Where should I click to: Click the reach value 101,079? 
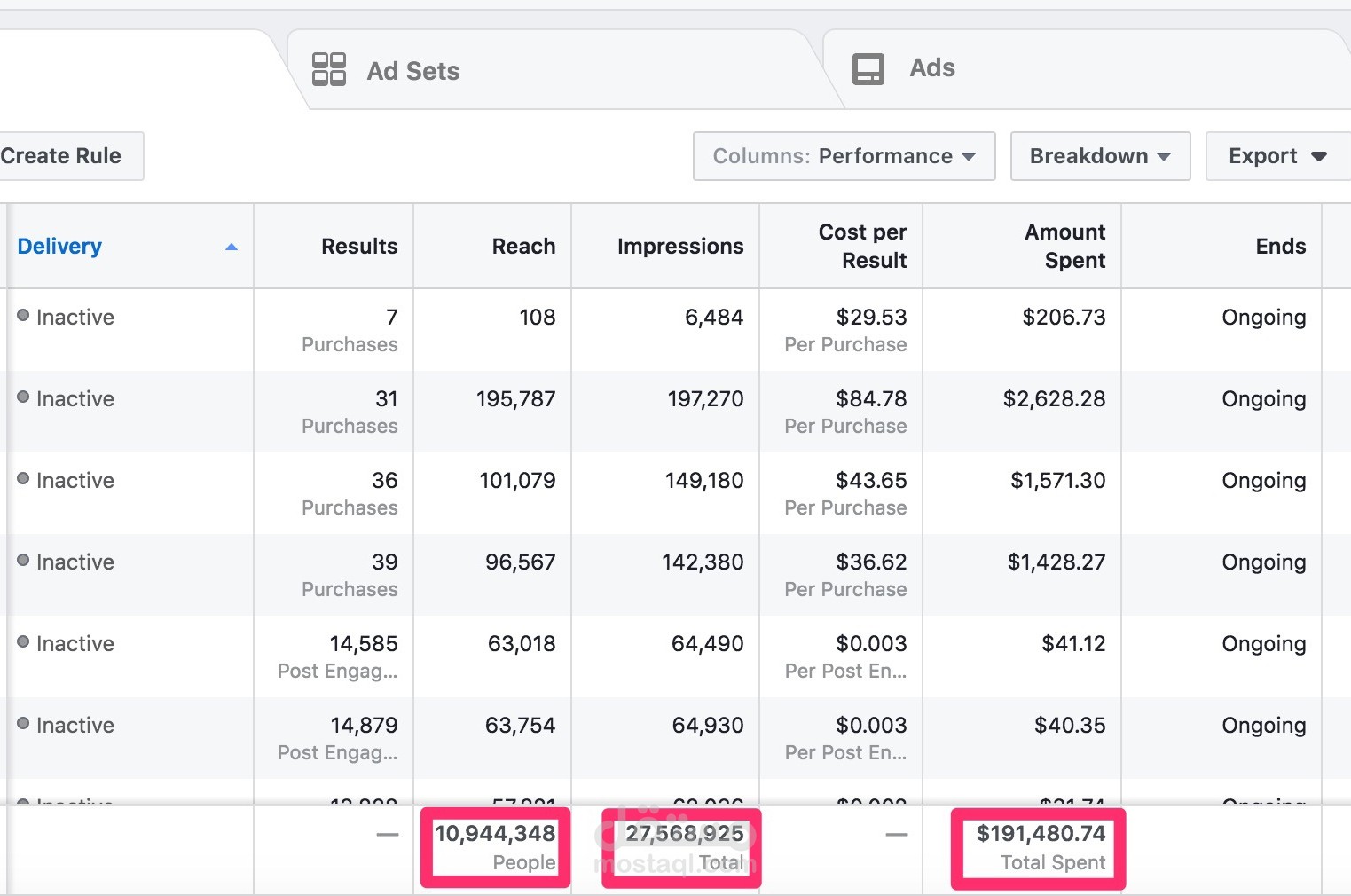518,481
